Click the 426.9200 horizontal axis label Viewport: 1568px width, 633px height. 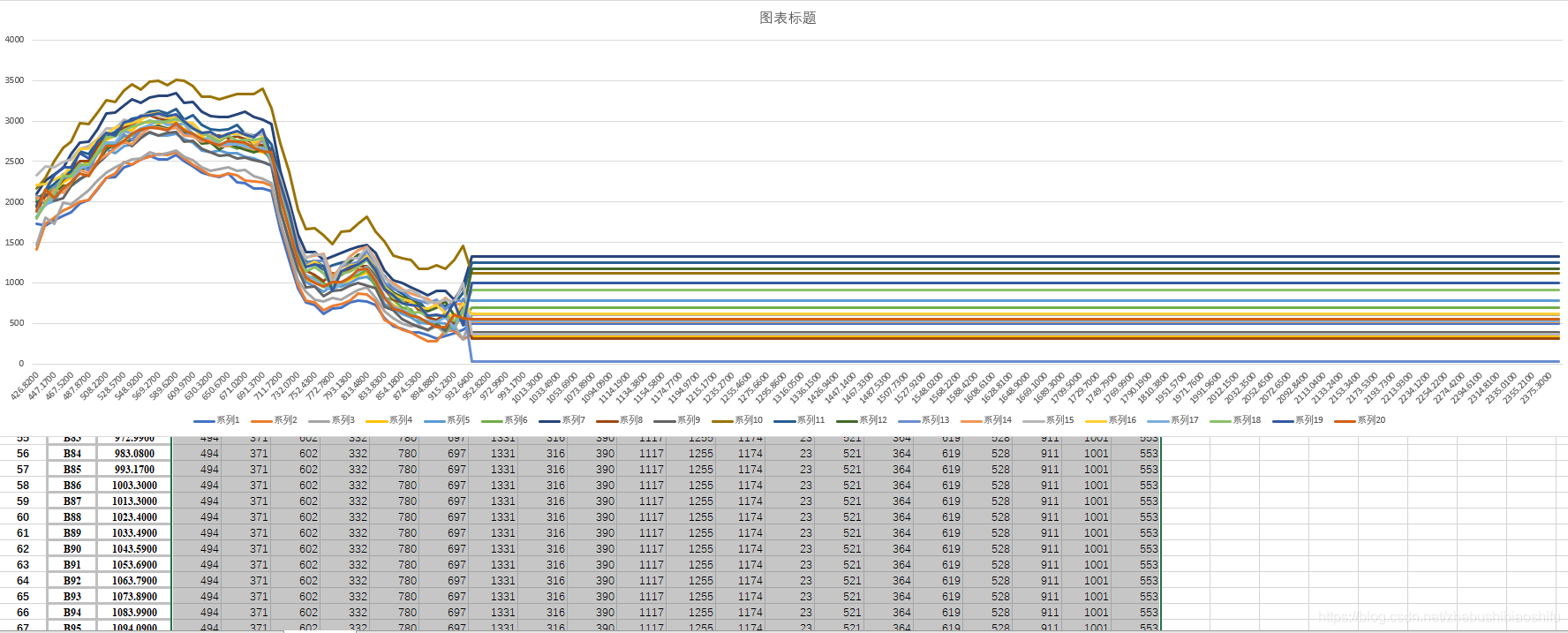(25, 387)
